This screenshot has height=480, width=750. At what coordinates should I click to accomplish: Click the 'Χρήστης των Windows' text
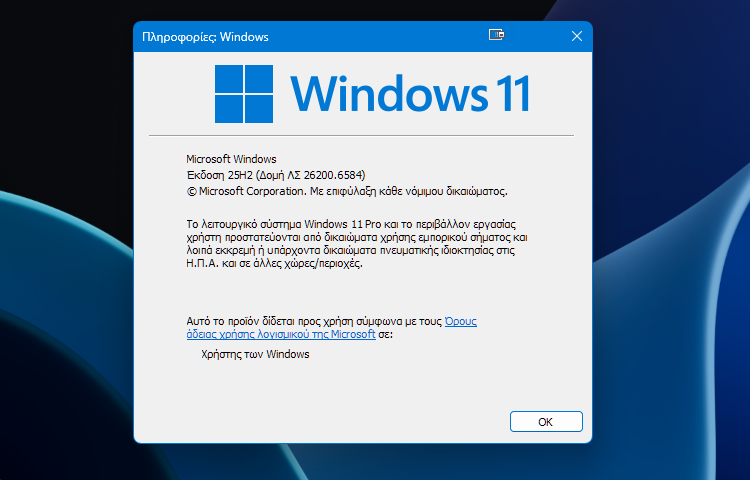click(x=255, y=354)
